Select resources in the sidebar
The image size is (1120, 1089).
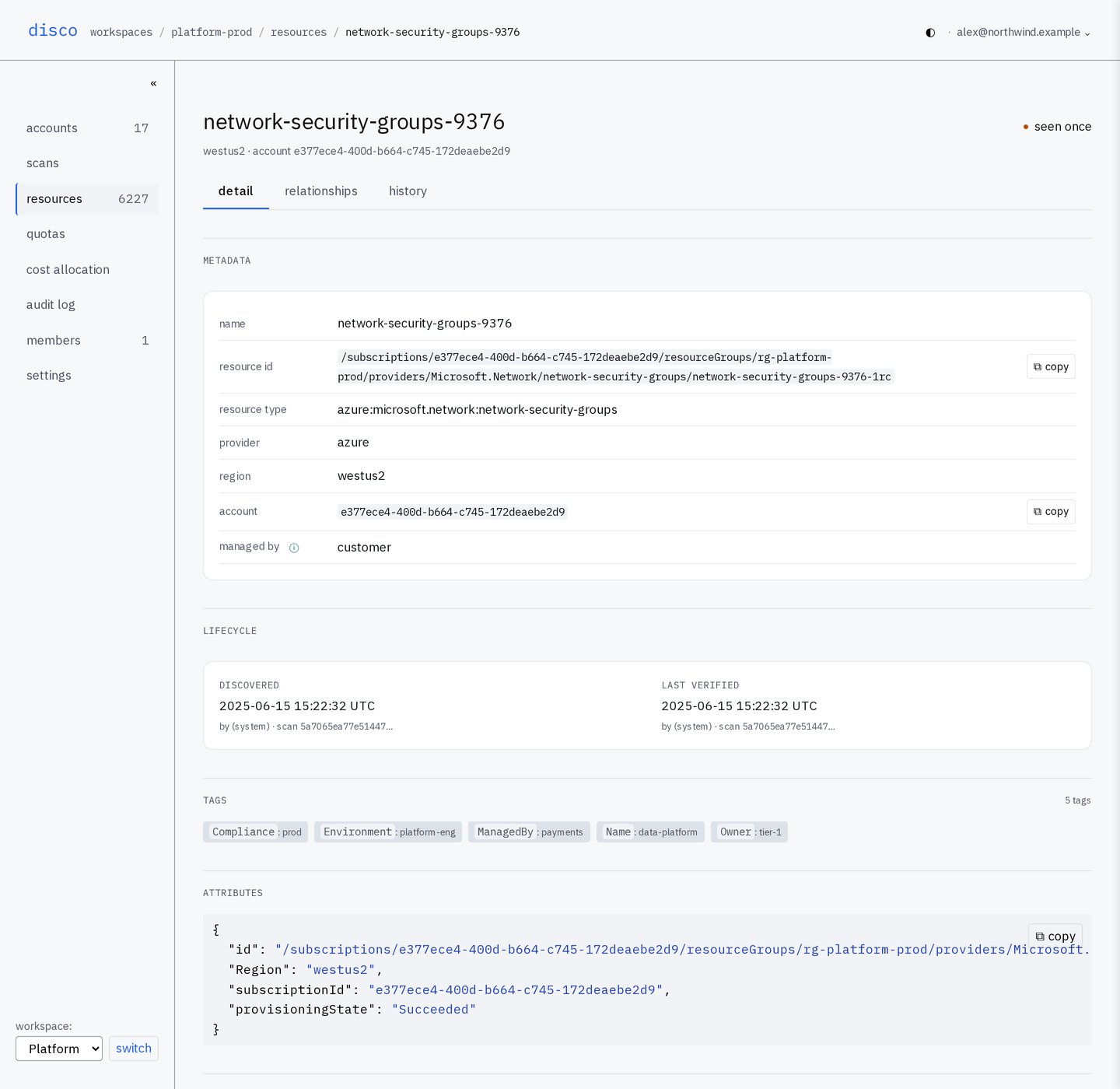(87, 199)
